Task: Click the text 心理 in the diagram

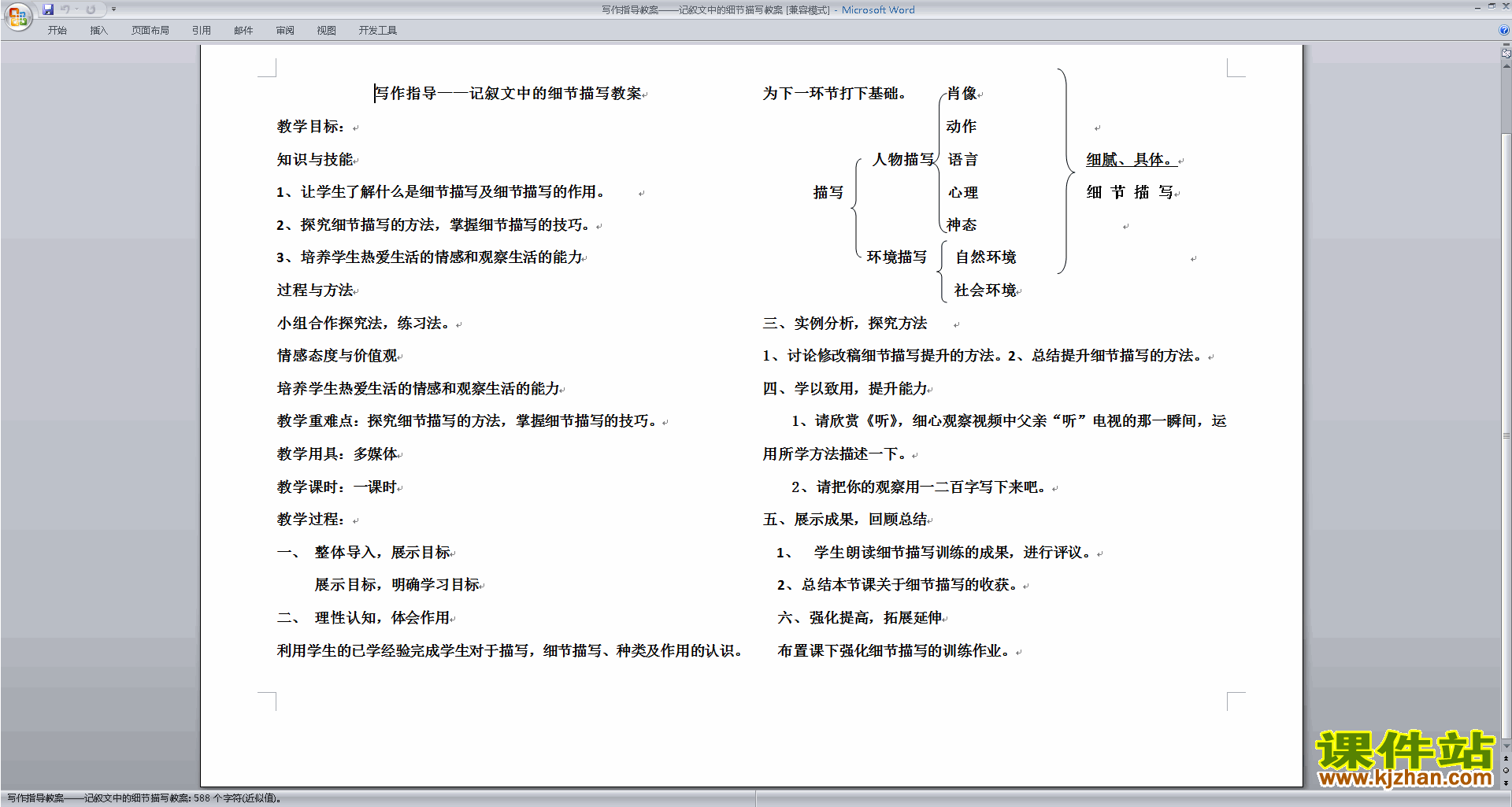Action: click(963, 193)
